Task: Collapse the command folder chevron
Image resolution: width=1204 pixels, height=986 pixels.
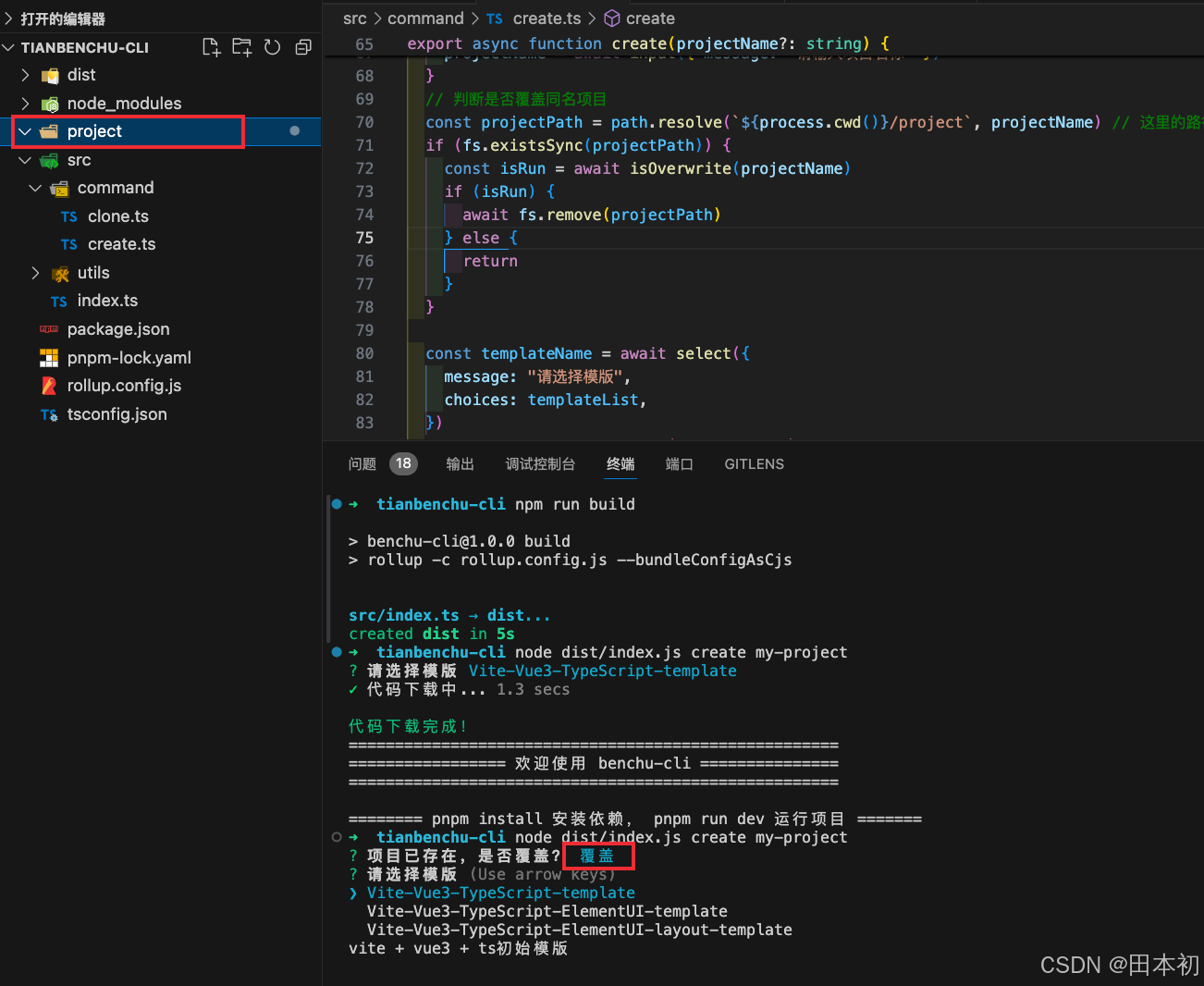Action: pyautogui.click(x=35, y=188)
